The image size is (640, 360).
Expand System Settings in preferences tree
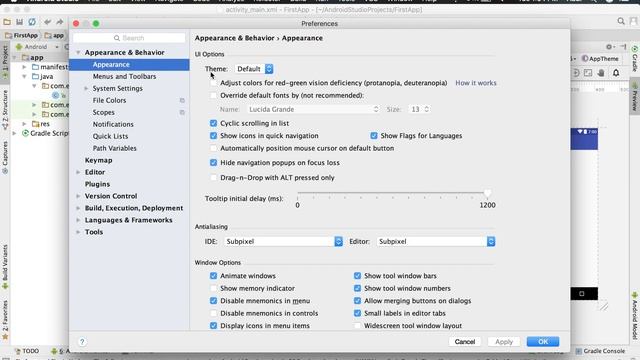tap(86, 89)
